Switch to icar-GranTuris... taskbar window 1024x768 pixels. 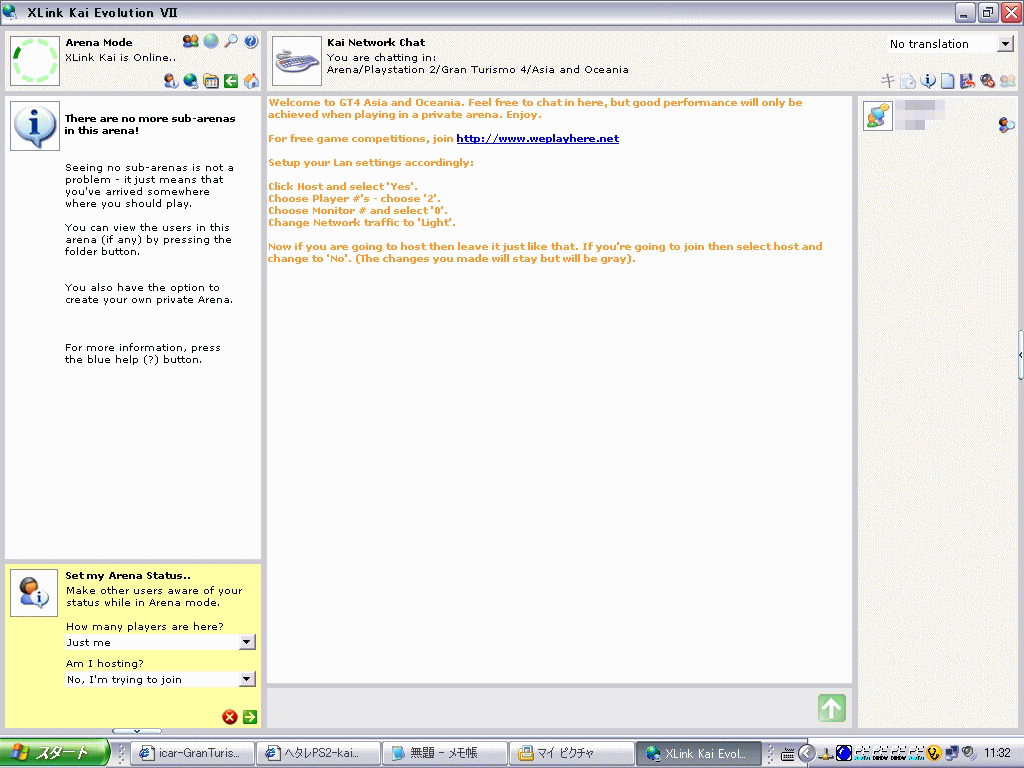tap(192, 753)
